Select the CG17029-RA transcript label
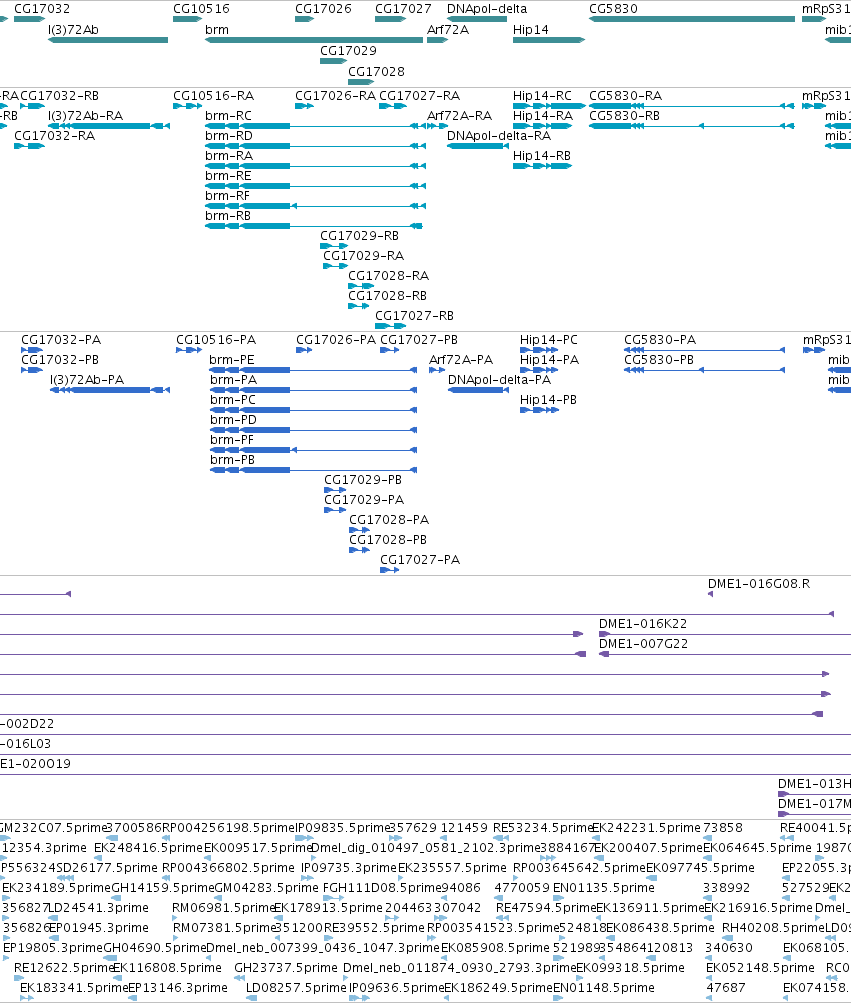851x1003 pixels. (x=363, y=256)
